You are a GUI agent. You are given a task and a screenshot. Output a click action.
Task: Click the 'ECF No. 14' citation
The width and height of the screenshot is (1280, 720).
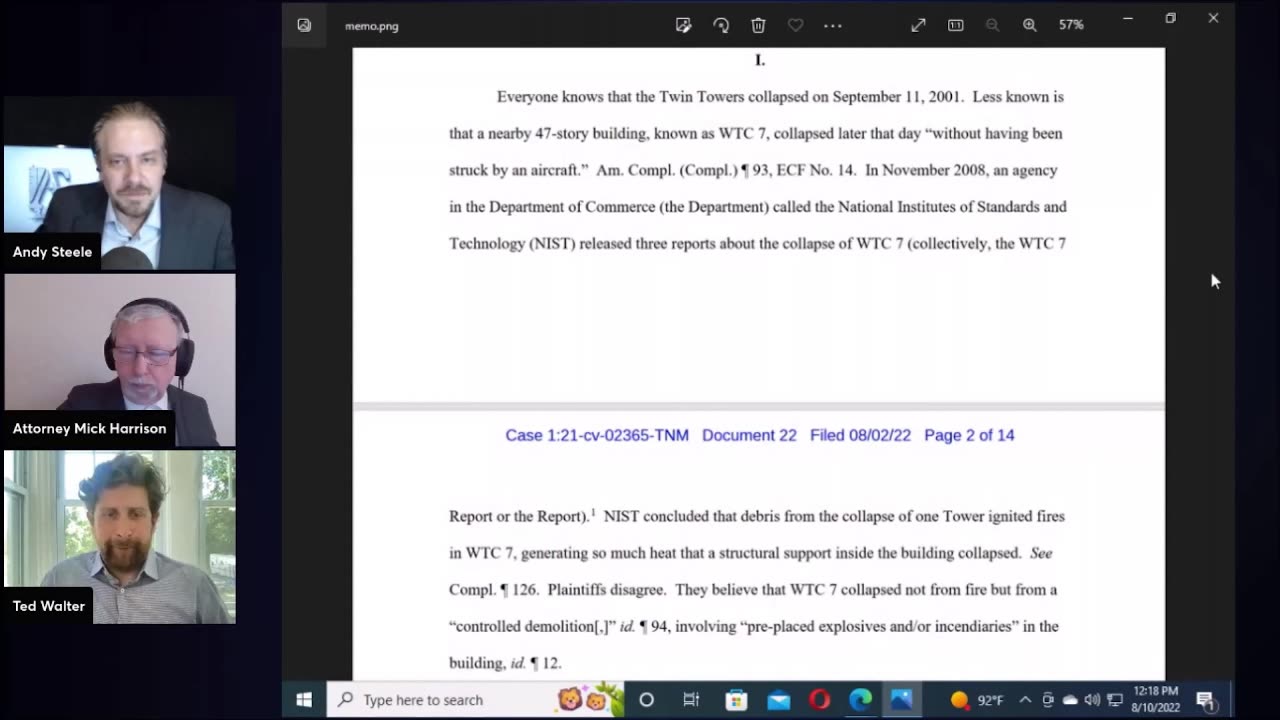(x=816, y=170)
